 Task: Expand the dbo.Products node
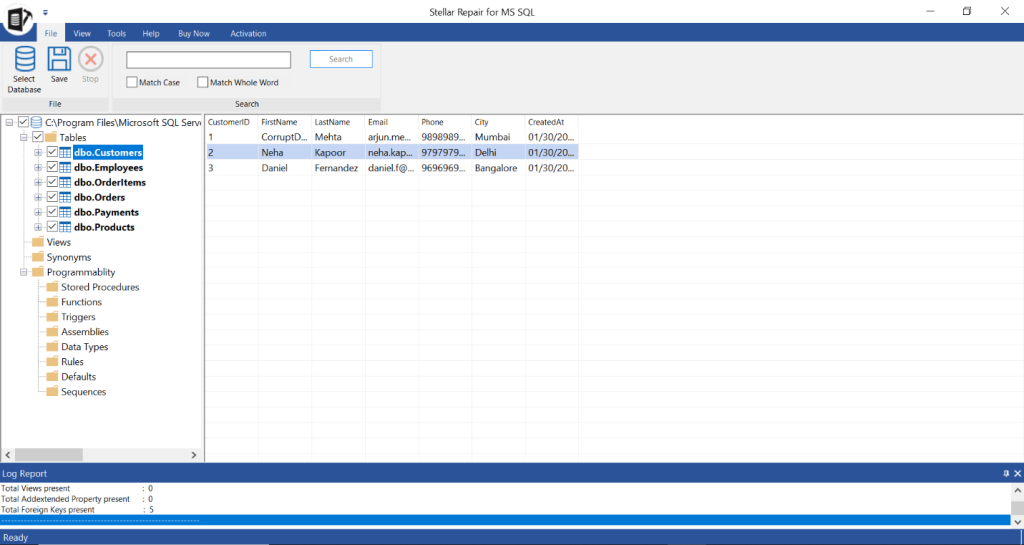click(38, 227)
